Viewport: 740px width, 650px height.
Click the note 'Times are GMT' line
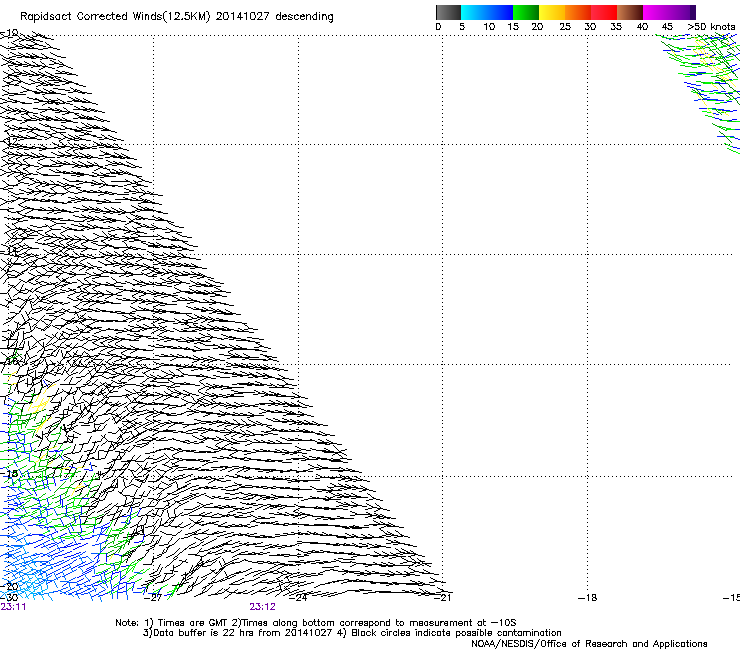pyautogui.click(x=316, y=623)
